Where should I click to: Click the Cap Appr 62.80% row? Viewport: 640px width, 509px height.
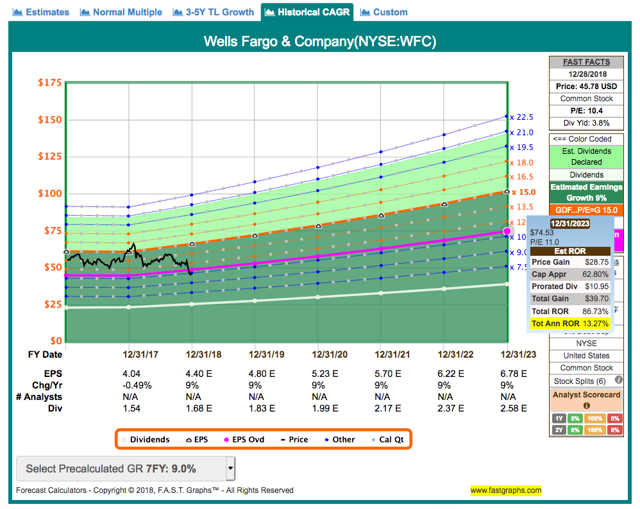570,274
